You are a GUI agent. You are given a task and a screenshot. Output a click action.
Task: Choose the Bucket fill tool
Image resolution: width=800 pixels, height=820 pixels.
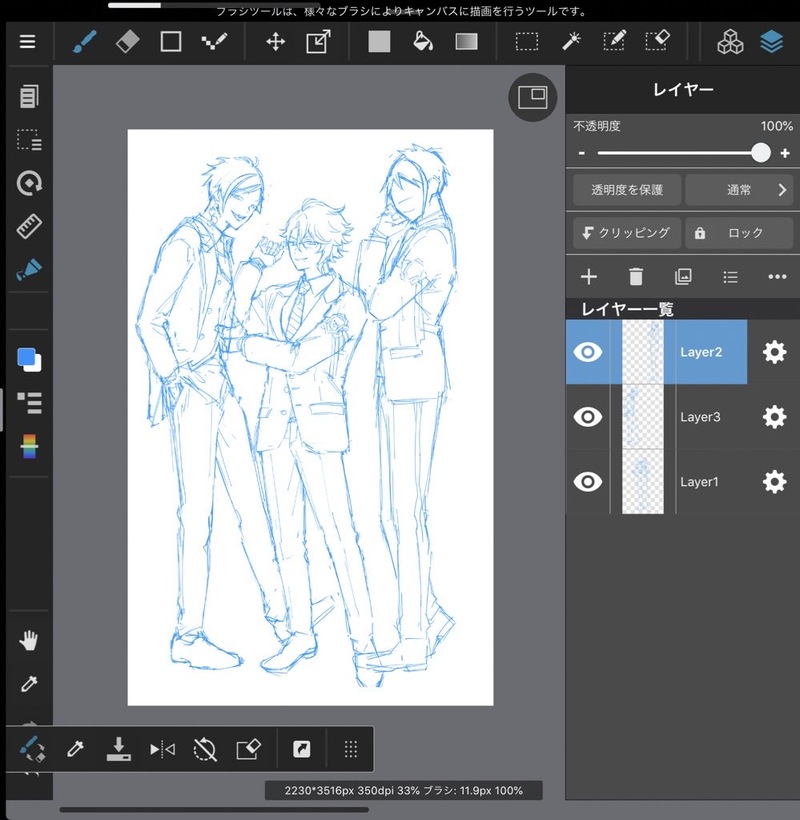(422, 42)
